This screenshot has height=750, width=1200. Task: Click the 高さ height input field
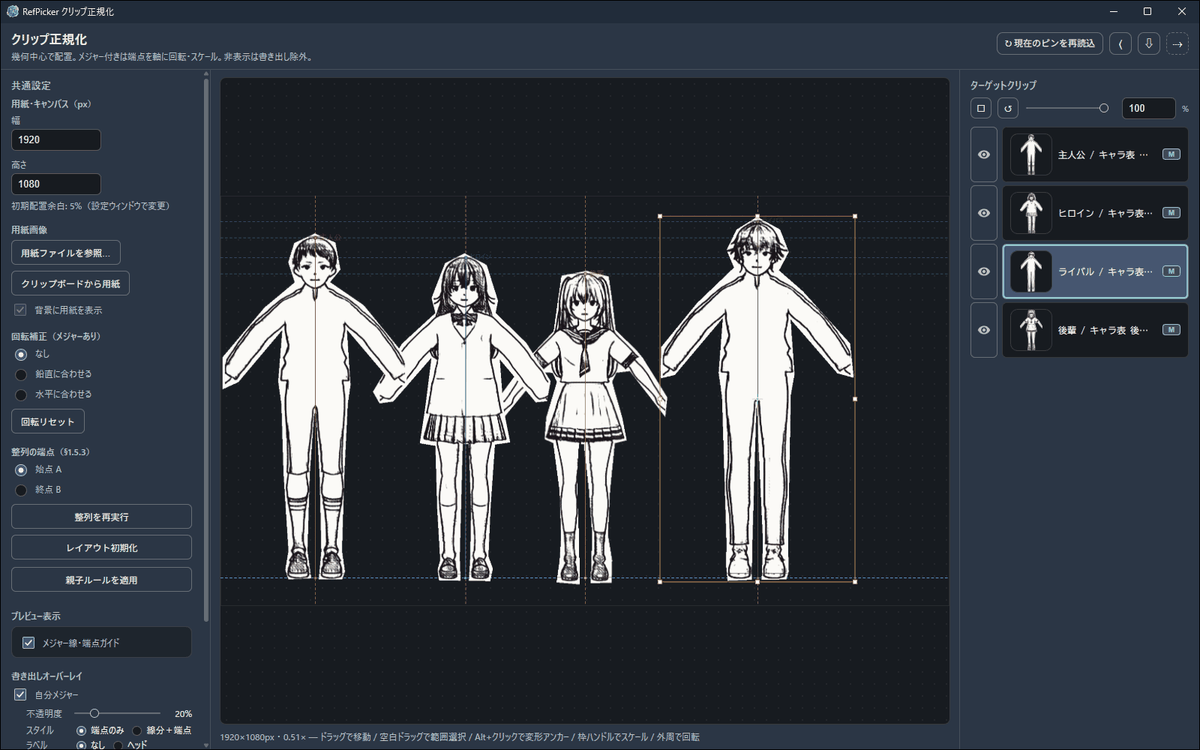click(x=56, y=184)
